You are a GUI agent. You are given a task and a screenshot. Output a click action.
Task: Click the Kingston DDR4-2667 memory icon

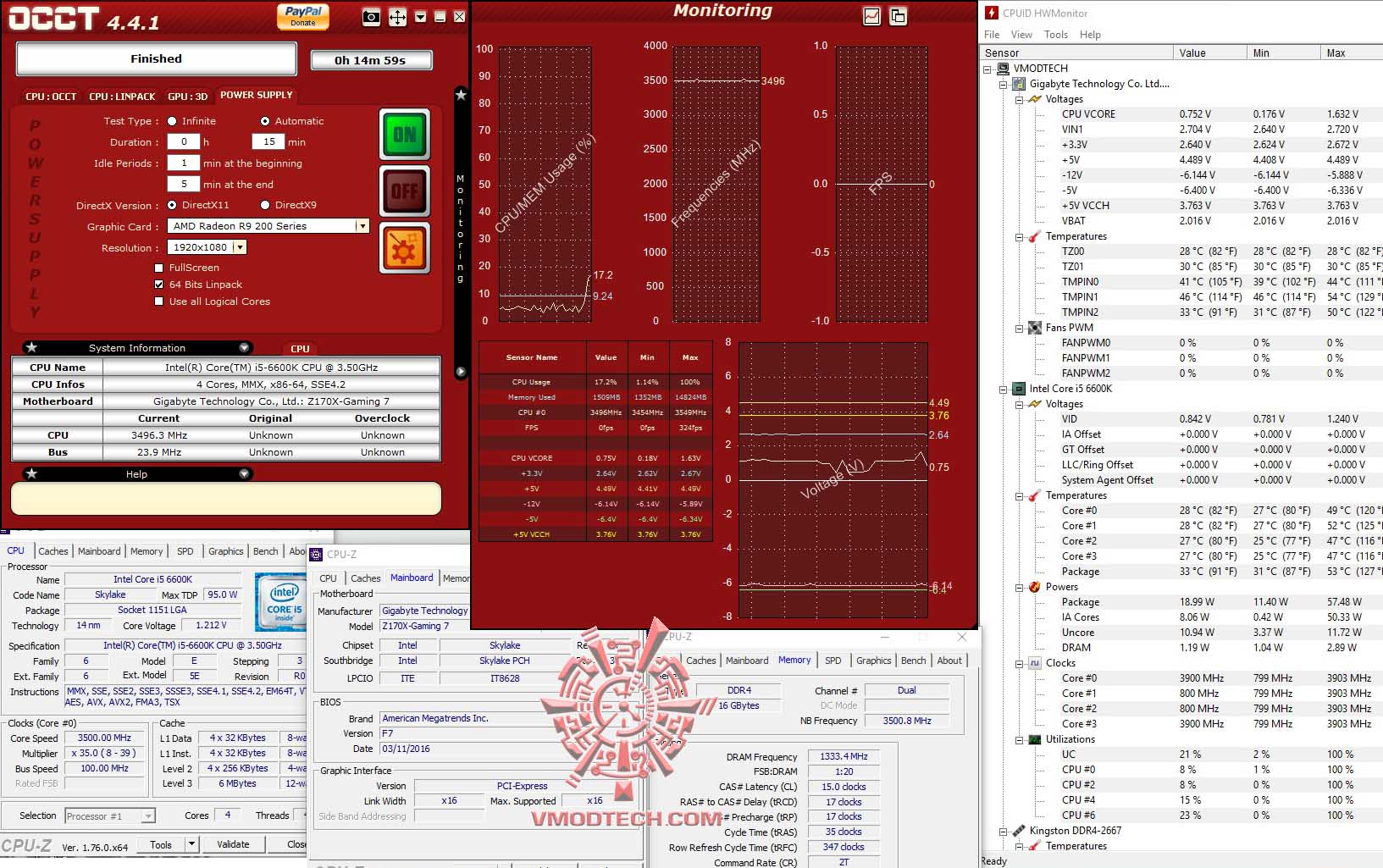(1019, 831)
